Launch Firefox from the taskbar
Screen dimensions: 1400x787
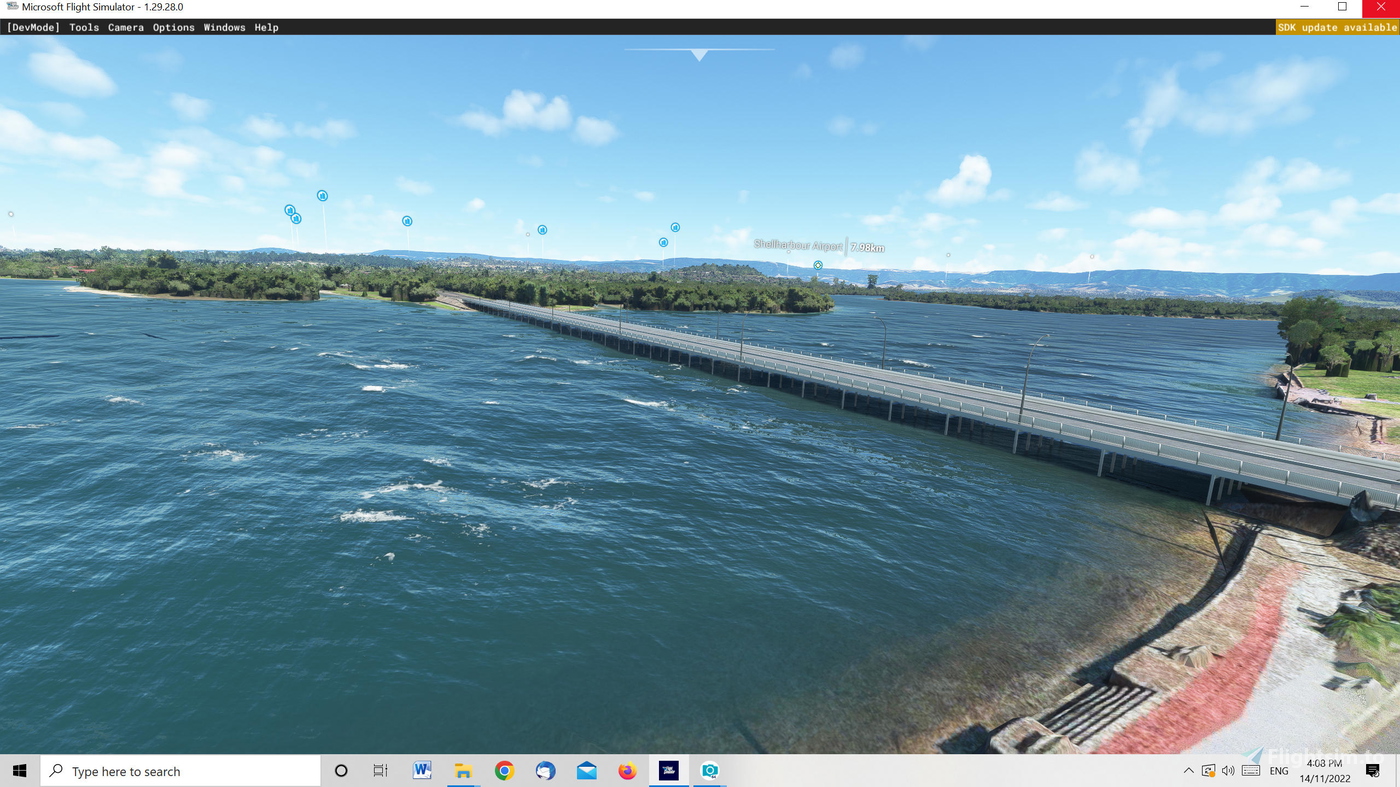(x=626, y=770)
